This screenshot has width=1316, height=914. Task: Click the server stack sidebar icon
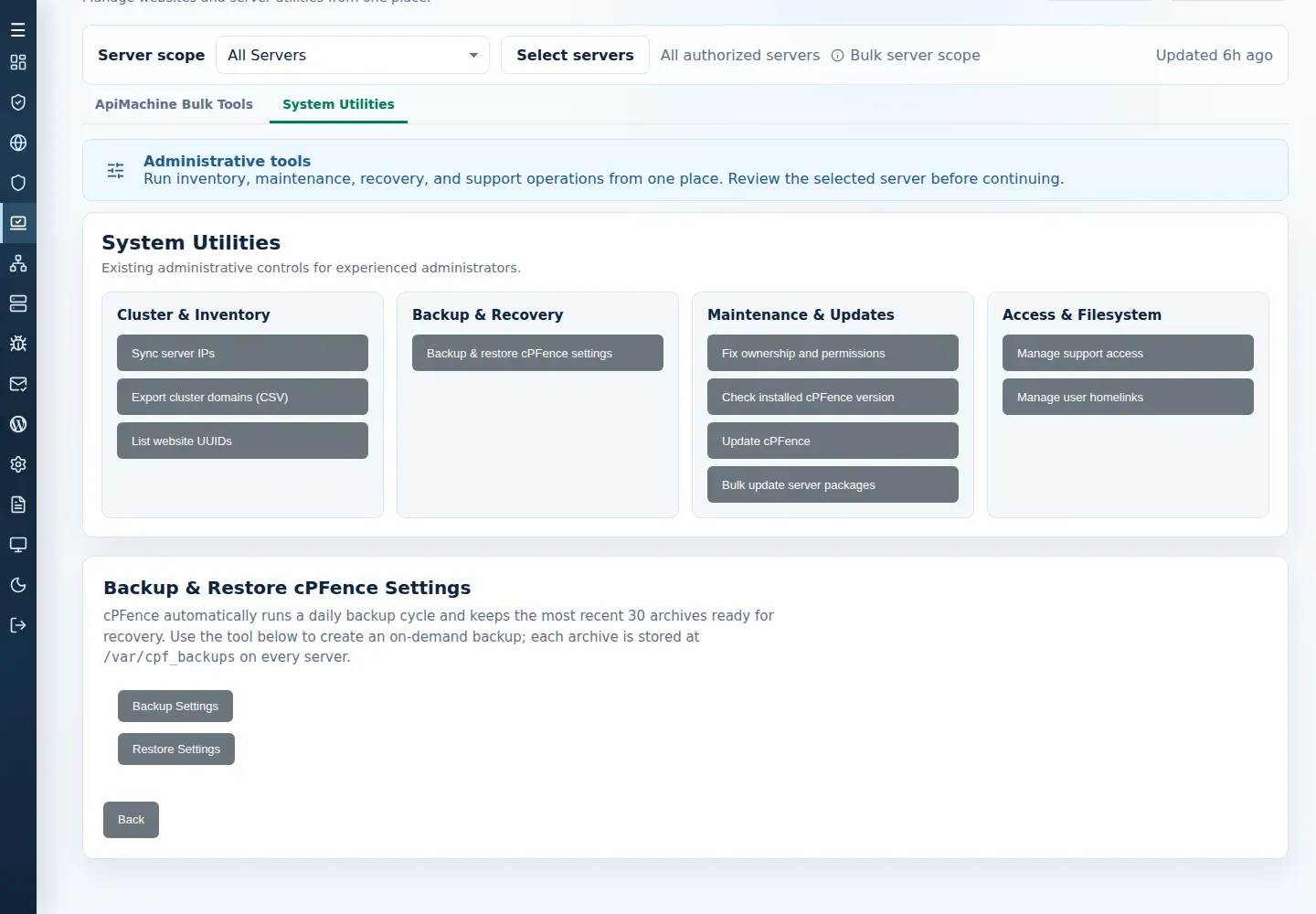click(18, 303)
